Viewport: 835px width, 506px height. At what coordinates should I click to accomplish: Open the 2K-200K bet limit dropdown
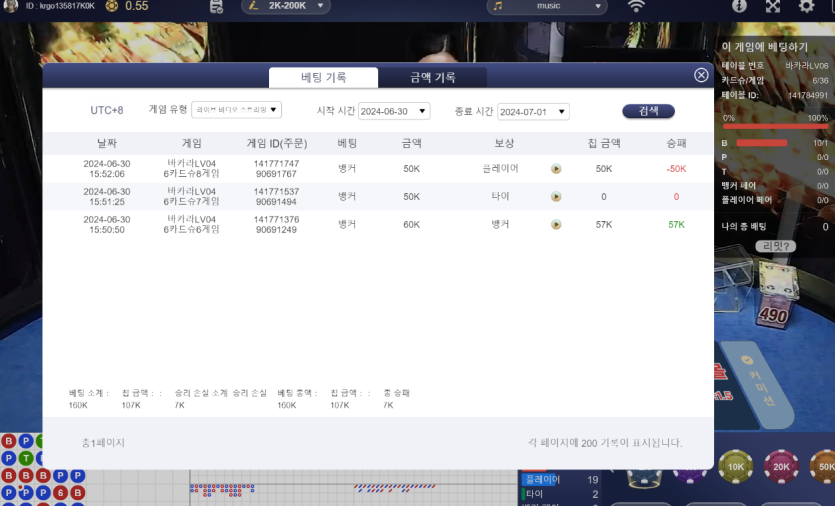pos(286,6)
